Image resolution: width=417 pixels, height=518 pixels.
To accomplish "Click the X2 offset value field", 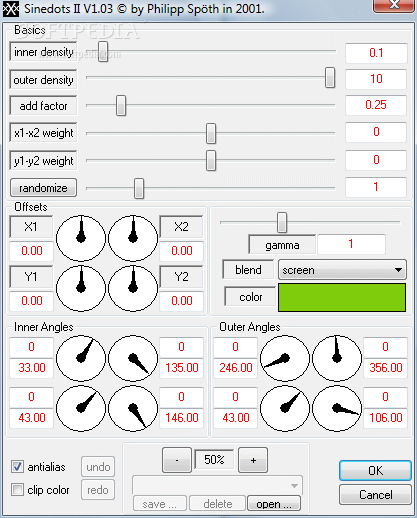I will tap(182, 251).
